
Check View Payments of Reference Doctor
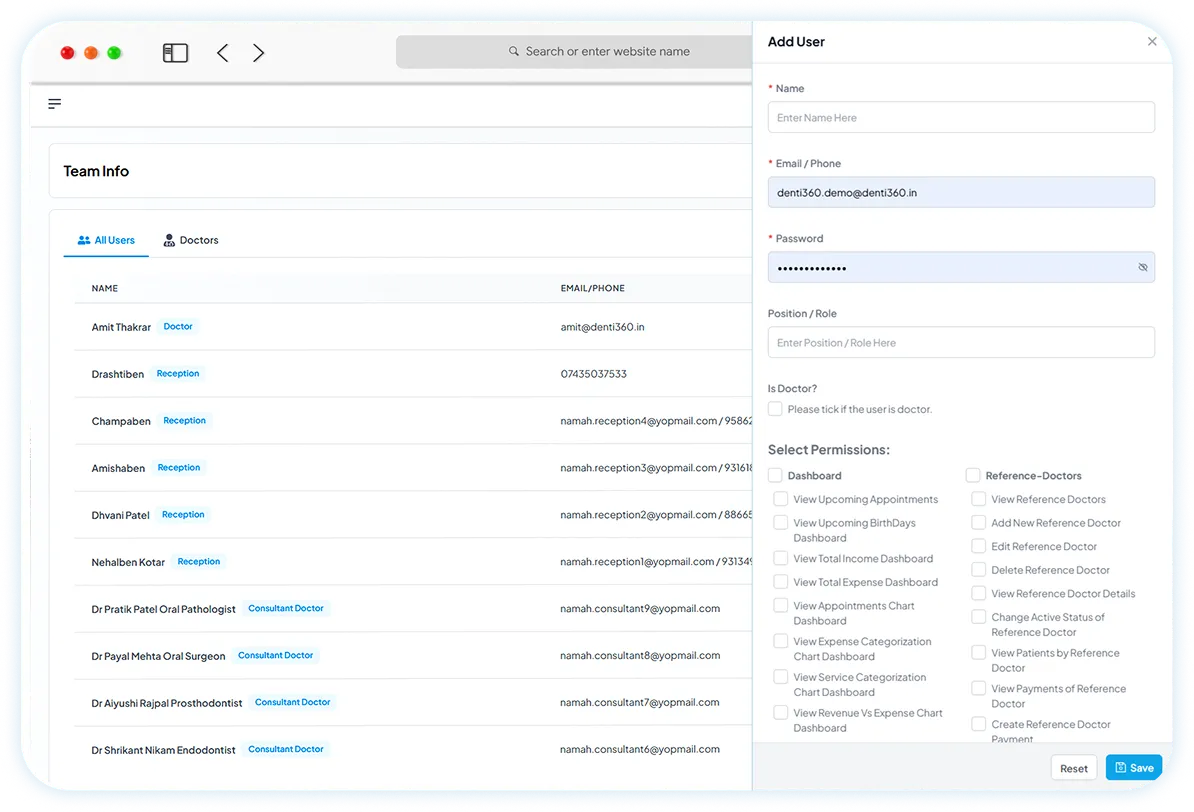coord(979,689)
